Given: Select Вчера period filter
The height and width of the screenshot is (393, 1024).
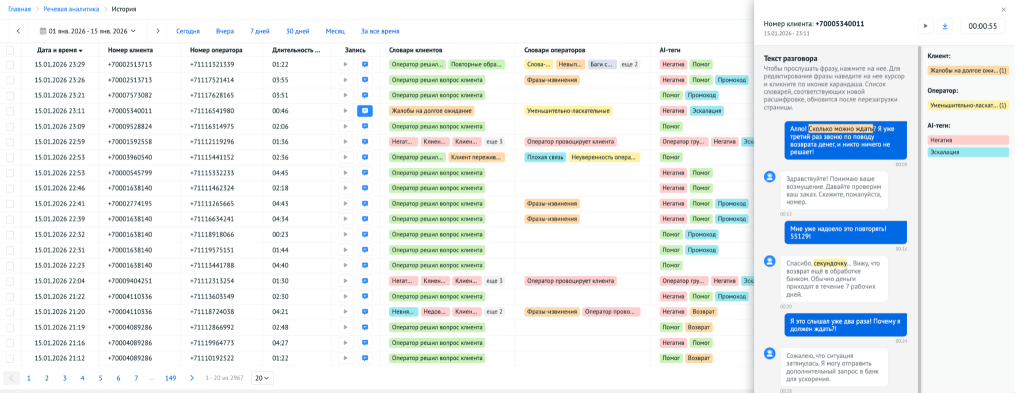Looking at the screenshot, I should (x=225, y=31).
